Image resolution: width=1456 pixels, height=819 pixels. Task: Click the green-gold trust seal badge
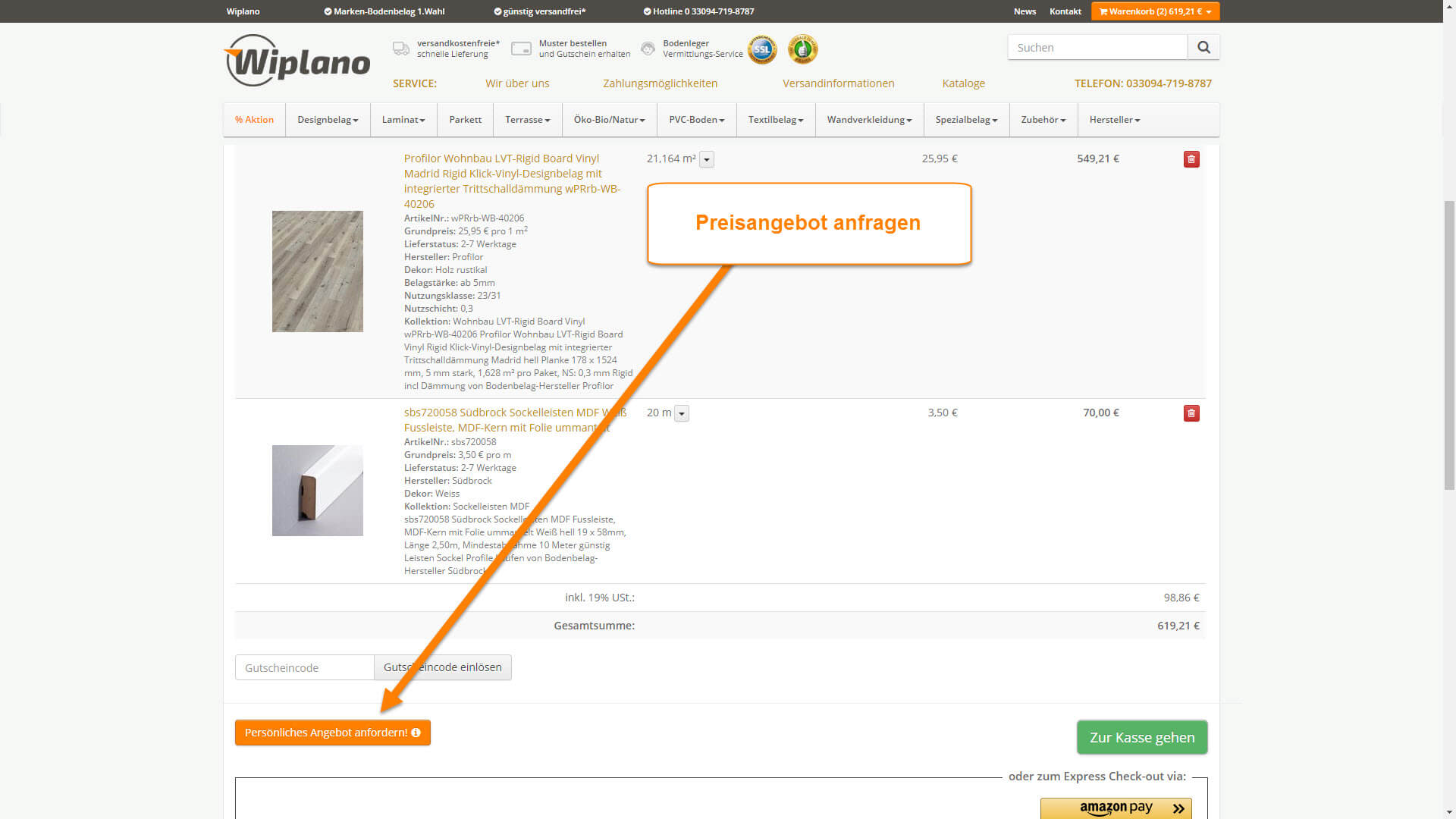click(x=802, y=49)
